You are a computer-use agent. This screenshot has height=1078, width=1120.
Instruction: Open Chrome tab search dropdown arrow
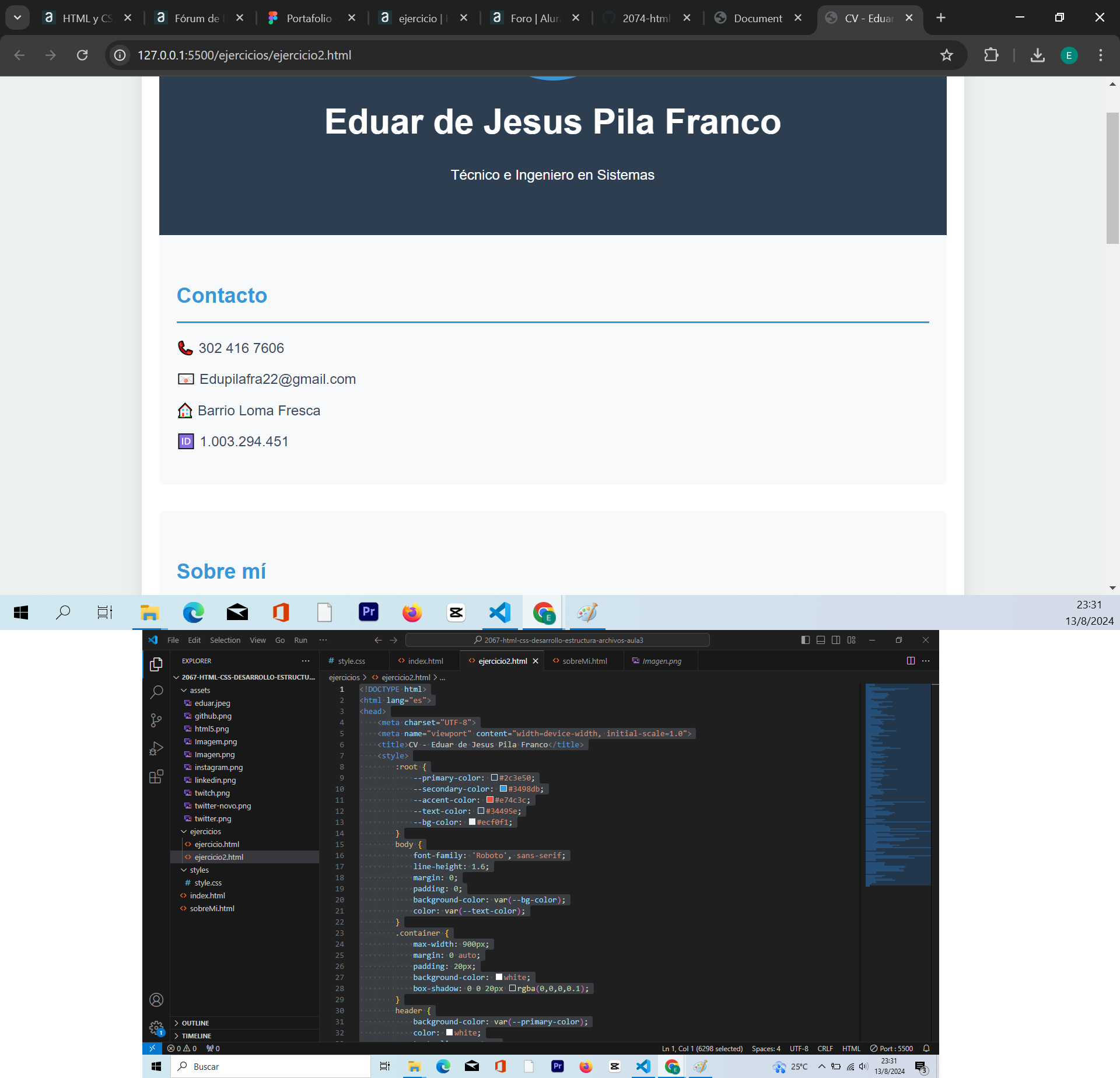(17, 17)
